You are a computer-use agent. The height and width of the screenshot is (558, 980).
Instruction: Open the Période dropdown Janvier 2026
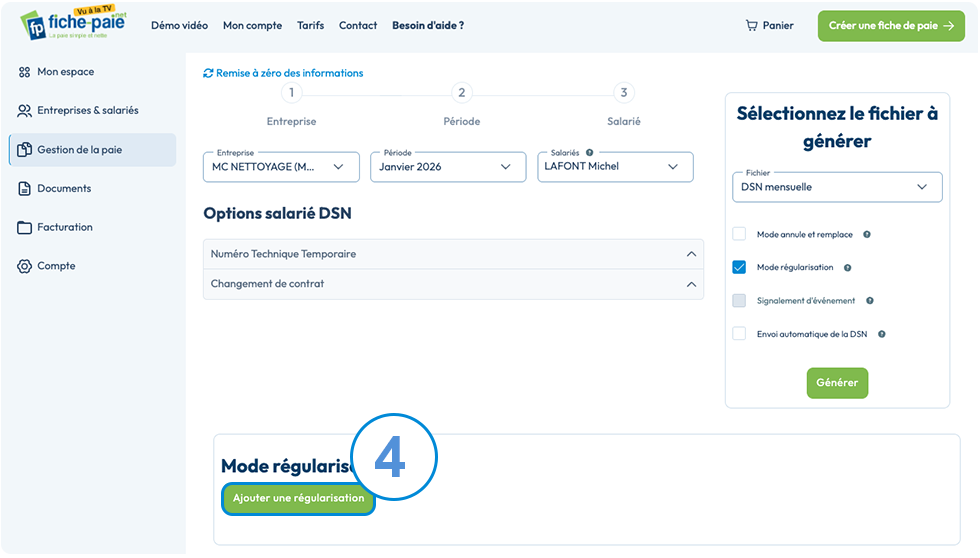(448, 167)
